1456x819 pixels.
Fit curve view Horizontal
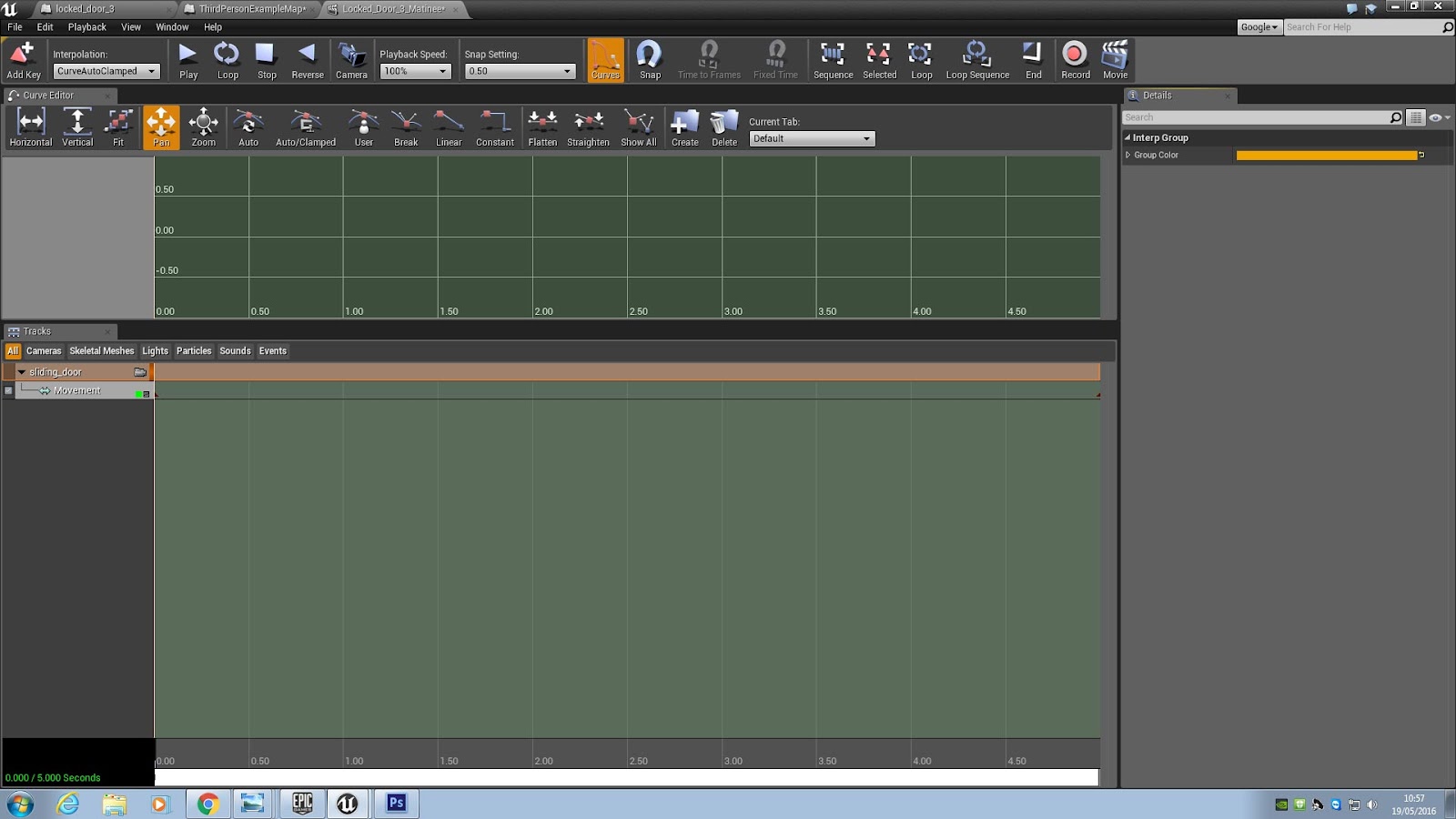click(x=31, y=127)
